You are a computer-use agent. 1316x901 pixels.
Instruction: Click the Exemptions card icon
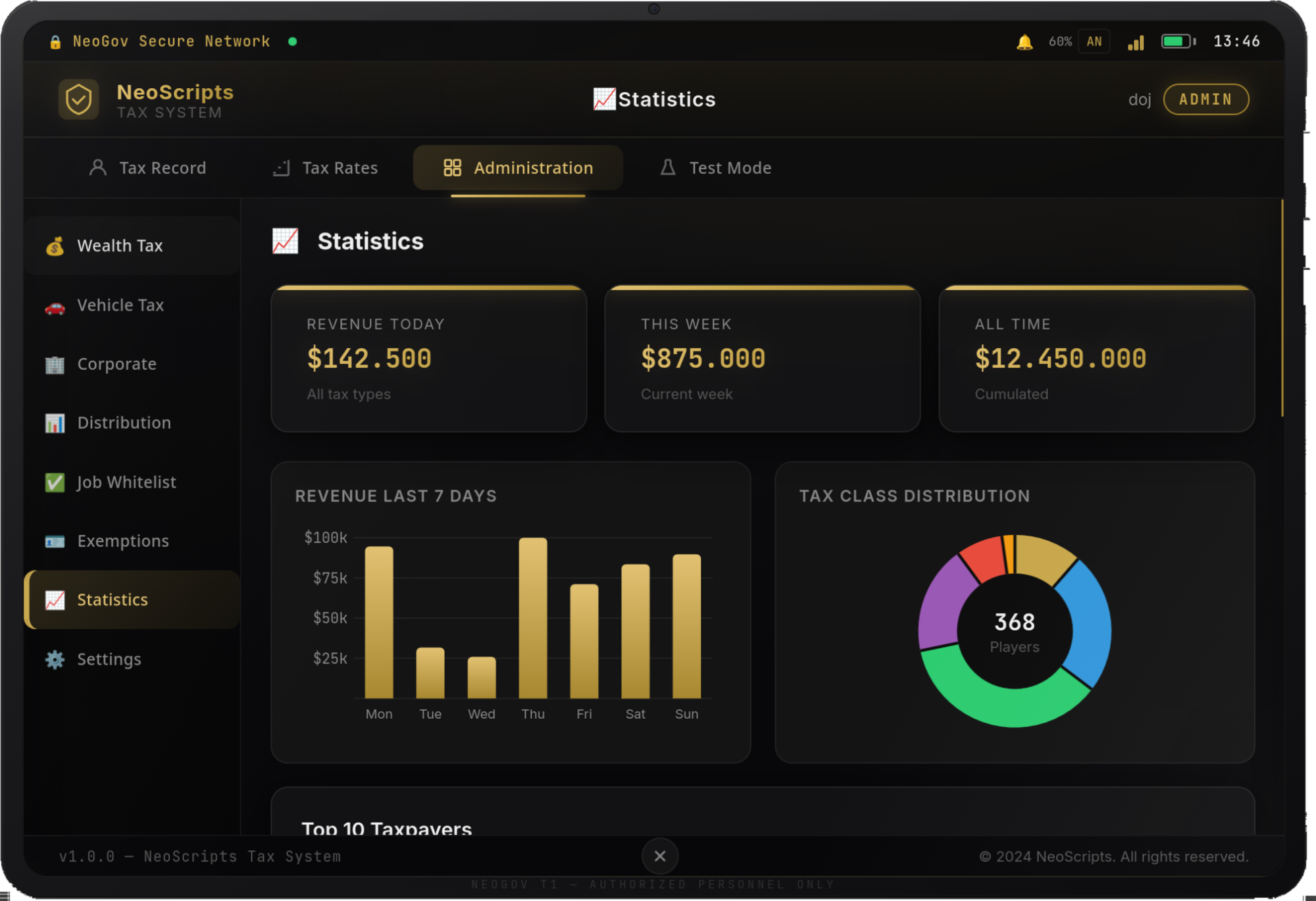point(55,542)
